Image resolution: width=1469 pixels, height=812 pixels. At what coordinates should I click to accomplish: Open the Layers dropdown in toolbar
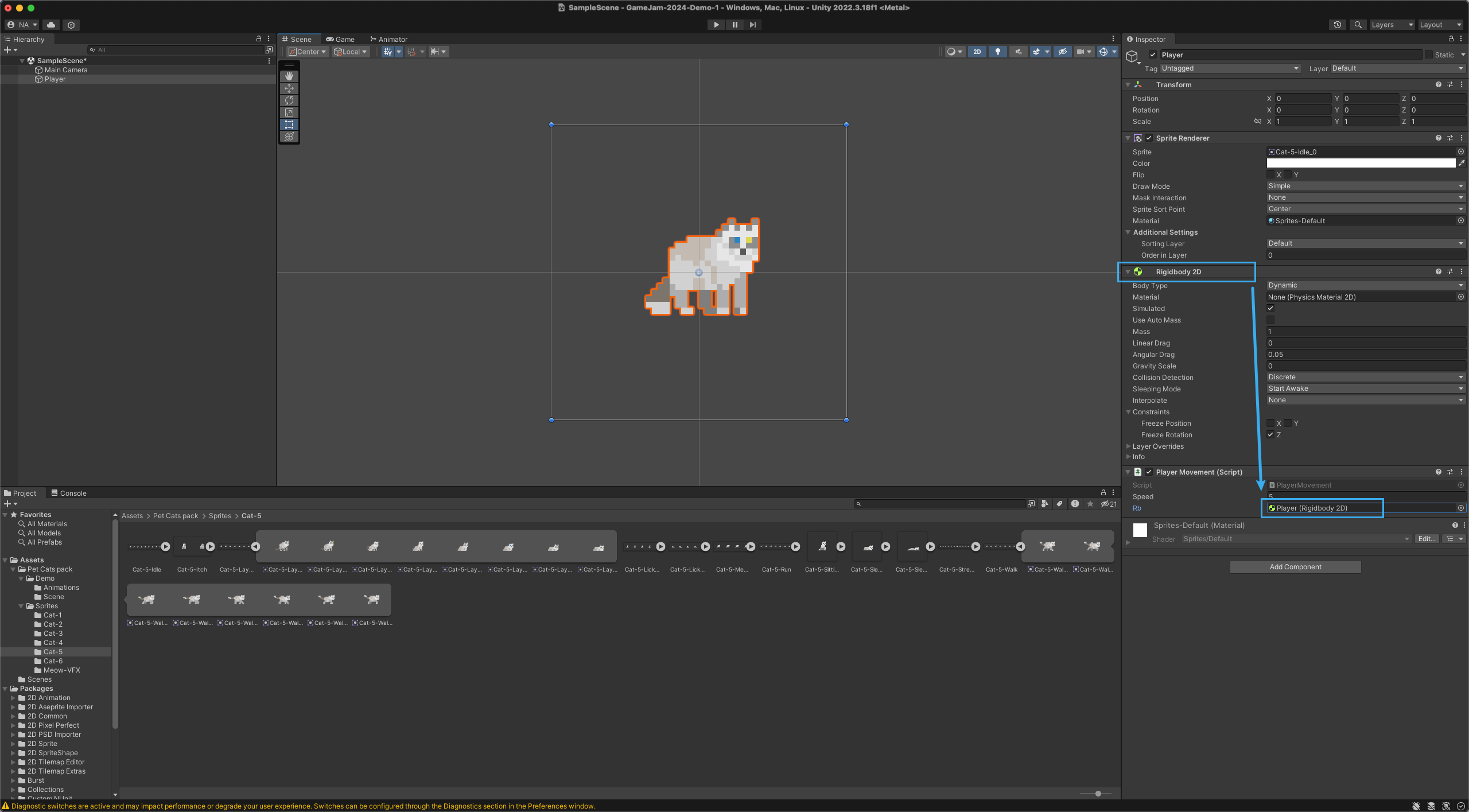coord(1392,25)
